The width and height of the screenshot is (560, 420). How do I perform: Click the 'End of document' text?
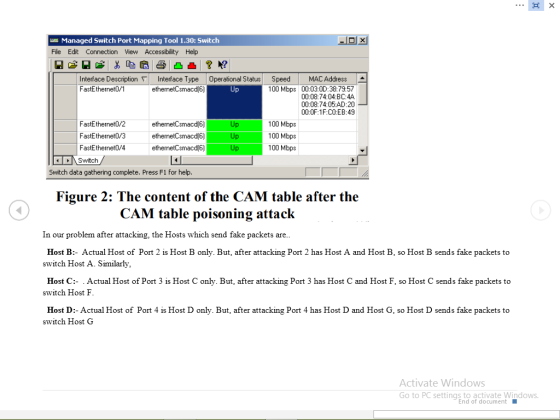tap(482, 401)
